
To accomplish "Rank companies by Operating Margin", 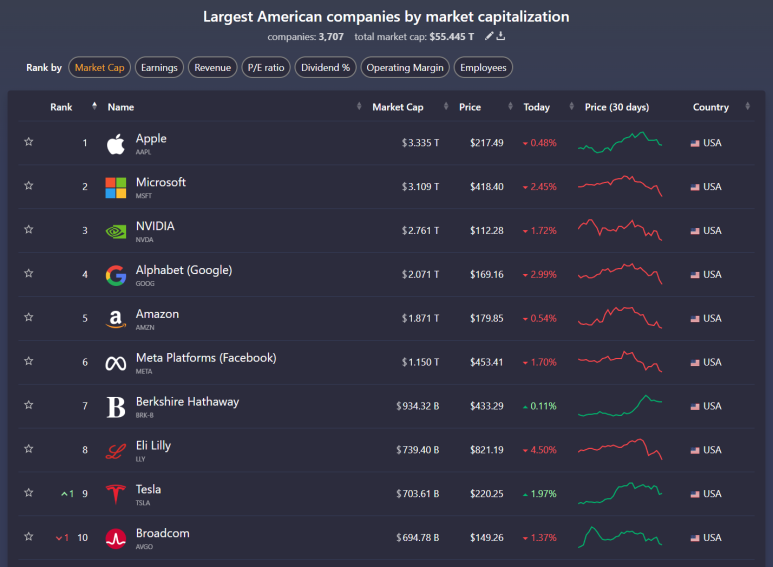I will click(405, 68).
